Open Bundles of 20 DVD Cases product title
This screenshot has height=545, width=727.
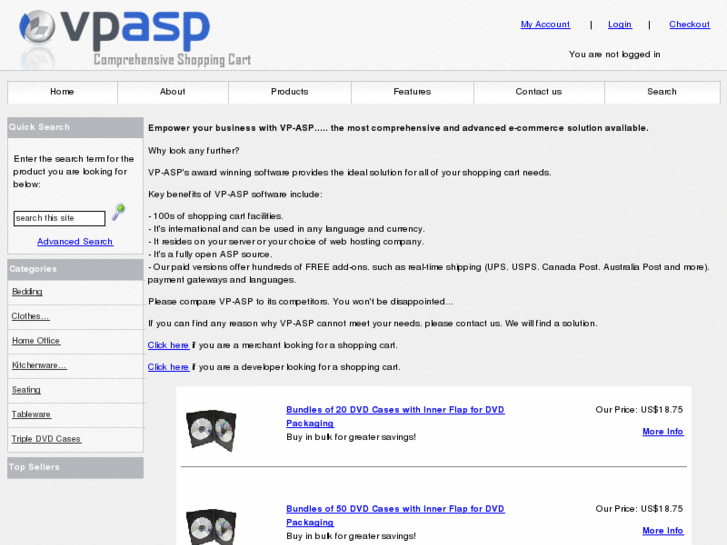(x=395, y=417)
